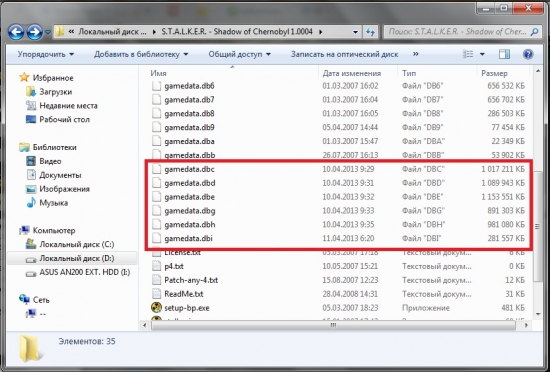Open recent locations dropdown arrow
Viewport: 550px width, 372px height.
(x=47, y=32)
